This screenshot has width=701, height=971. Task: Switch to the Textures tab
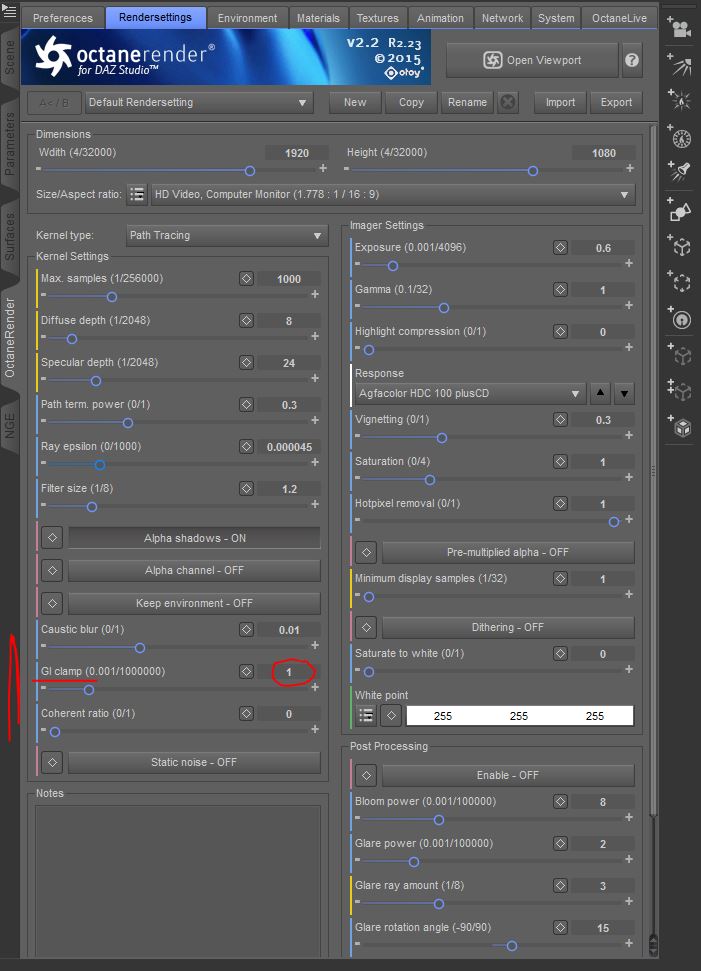click(x=377, y=18)
